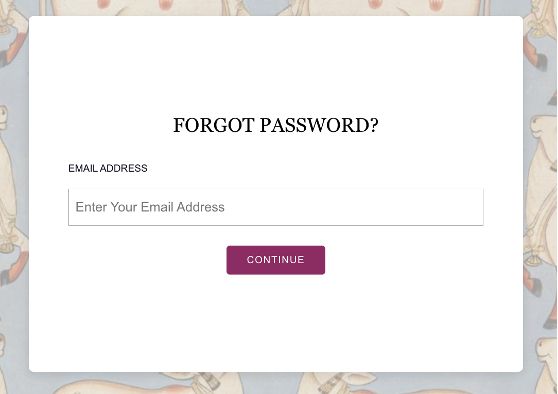Click the placeholder text Enter Your Email Address
This screenshot has height=394, width=558.
[x=150, y=207]
